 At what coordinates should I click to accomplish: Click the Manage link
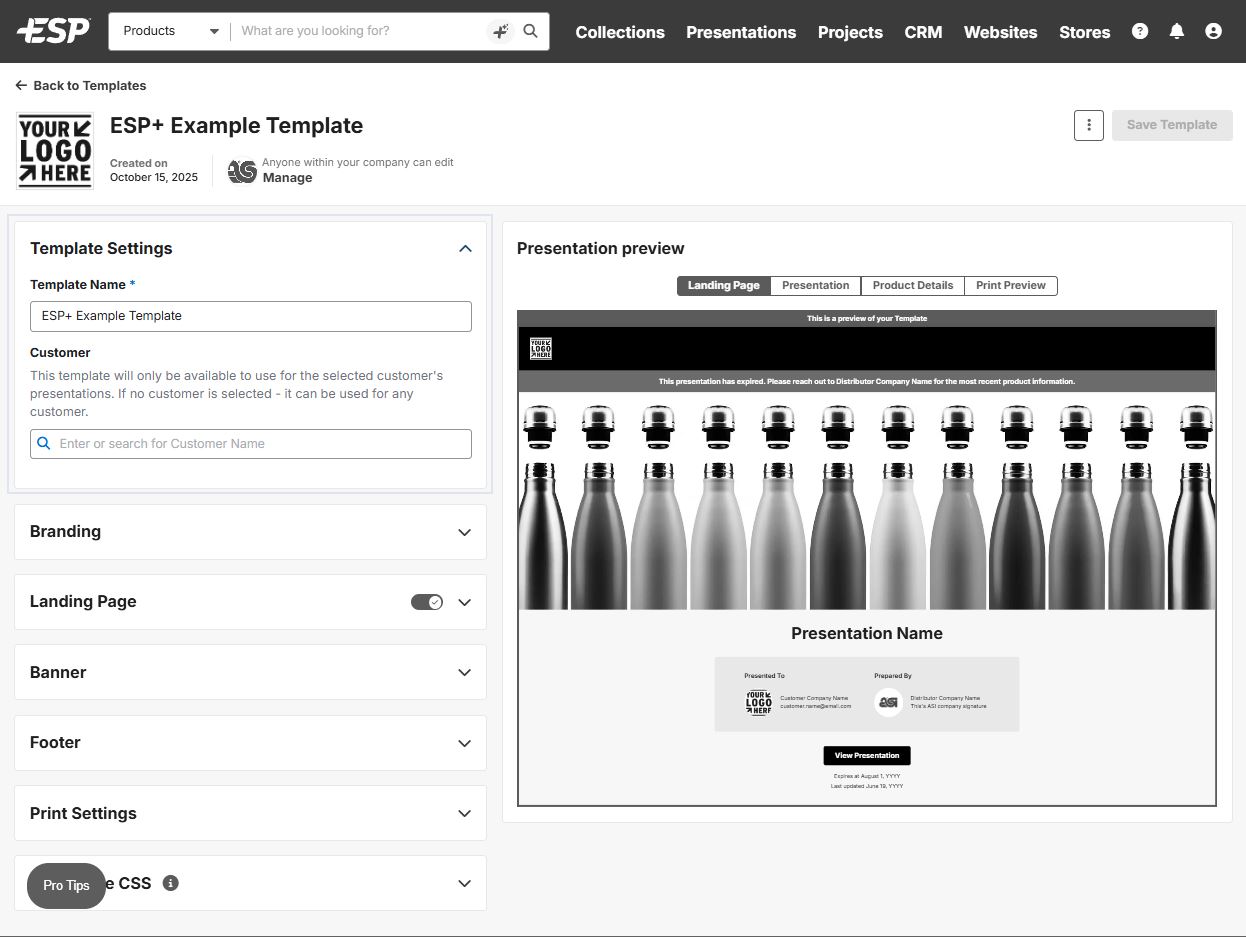(287, 178)
